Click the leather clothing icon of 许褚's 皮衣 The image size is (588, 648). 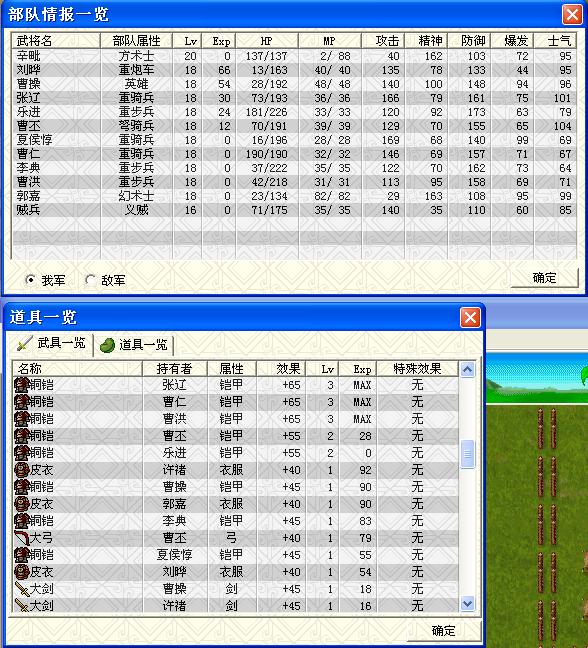point(21,470)
